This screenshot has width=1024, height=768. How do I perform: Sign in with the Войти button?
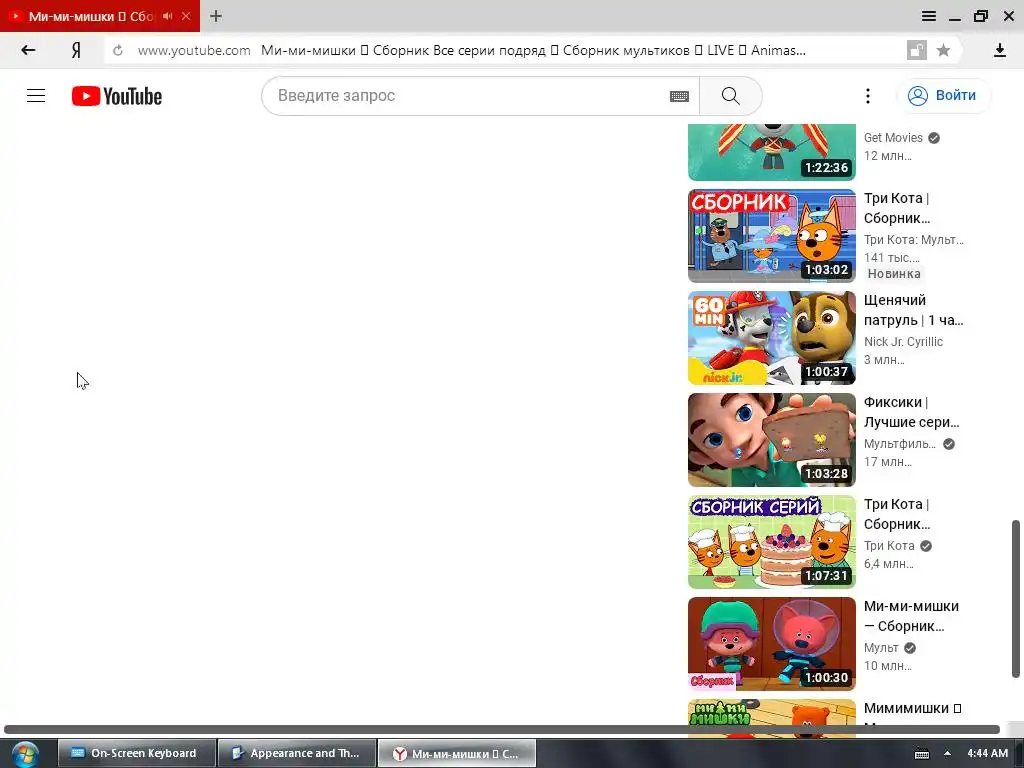(x=944, y=96)
